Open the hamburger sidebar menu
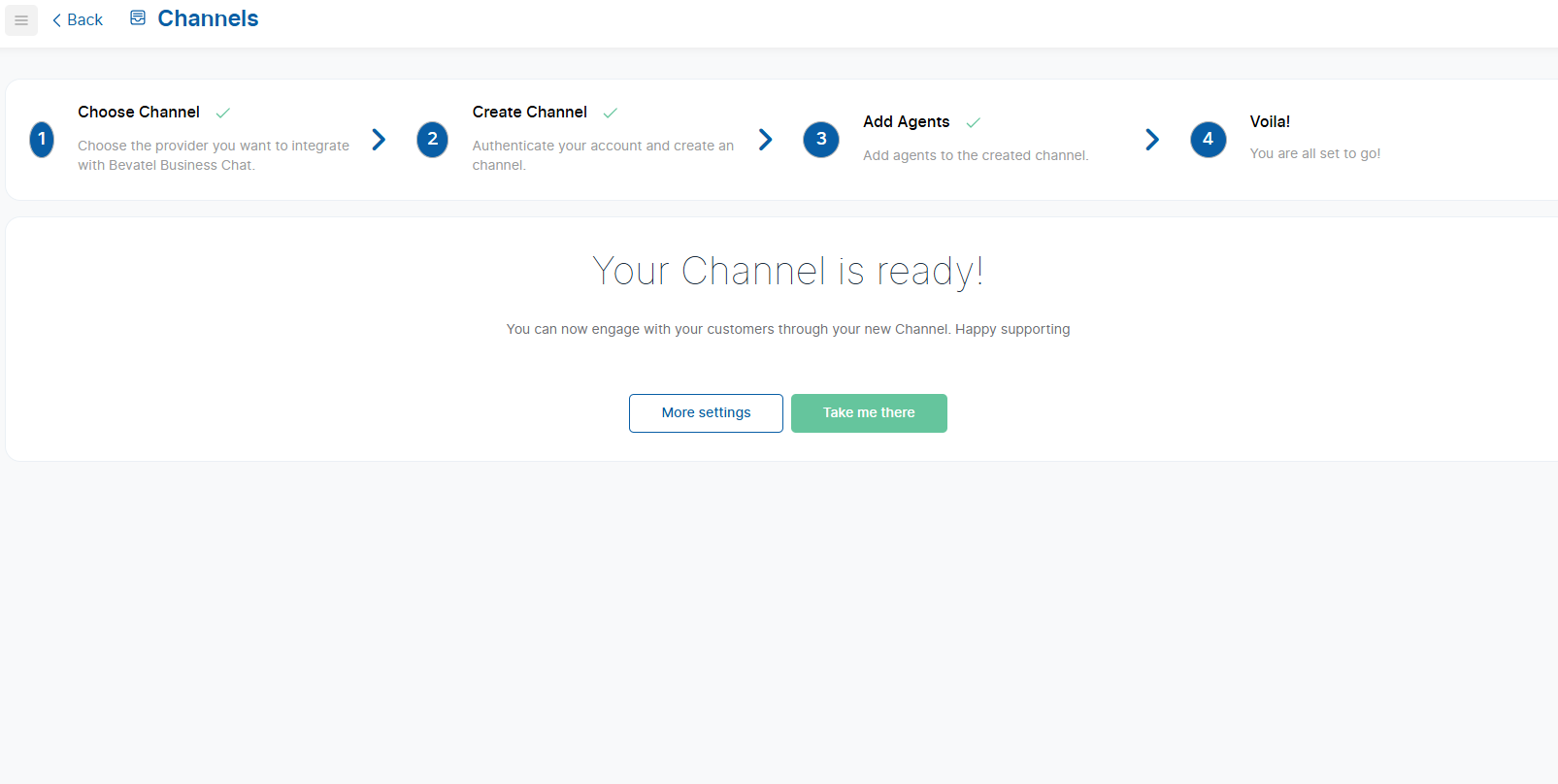The height and width of the screenshot is (784, 1558). pyautogui.click(x=21, y=20)
